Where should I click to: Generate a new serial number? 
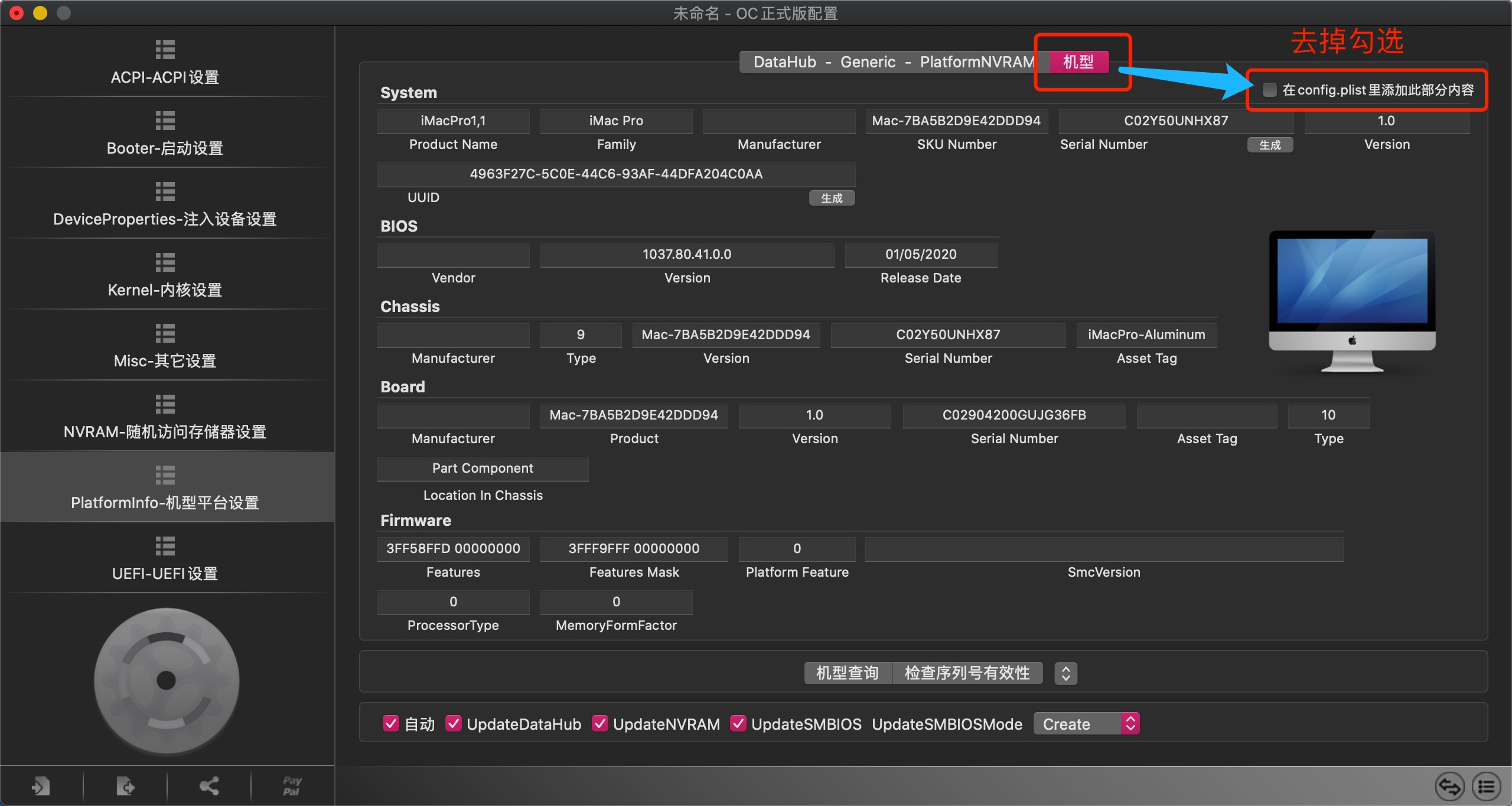(x=1270, y=145)
